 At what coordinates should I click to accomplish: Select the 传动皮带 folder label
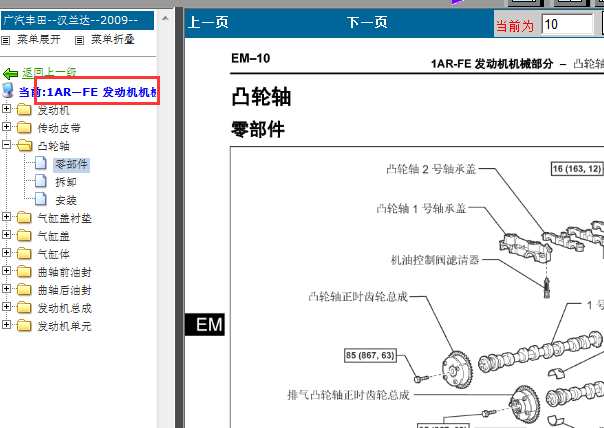coord(59,128)
